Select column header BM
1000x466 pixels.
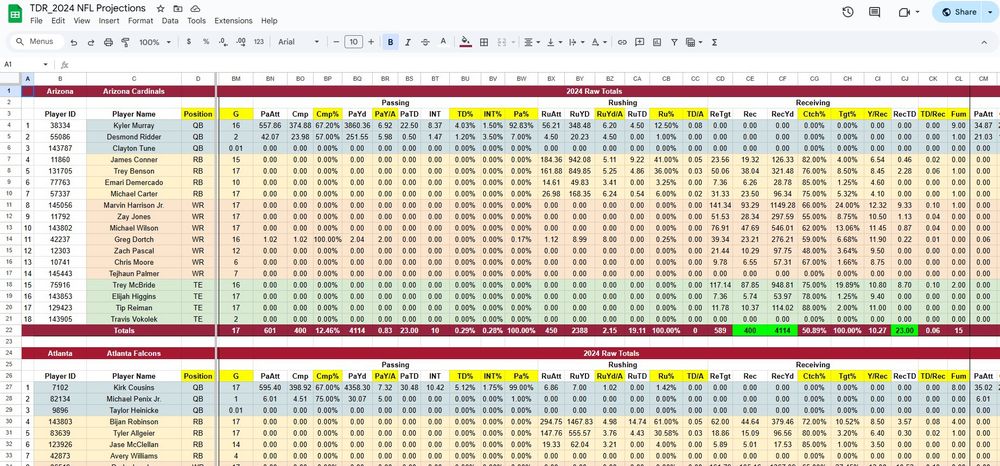coord(236,78)
